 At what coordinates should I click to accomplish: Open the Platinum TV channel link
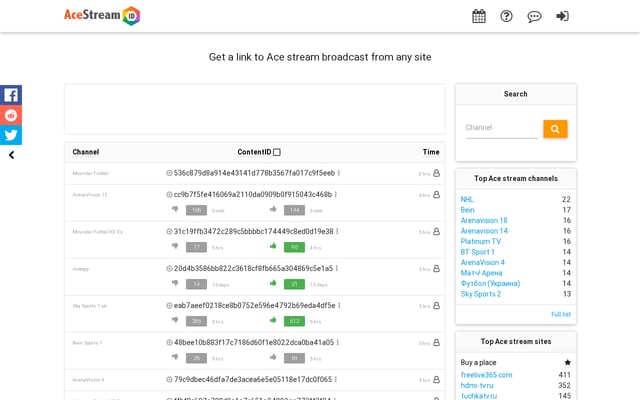(480, 242)
